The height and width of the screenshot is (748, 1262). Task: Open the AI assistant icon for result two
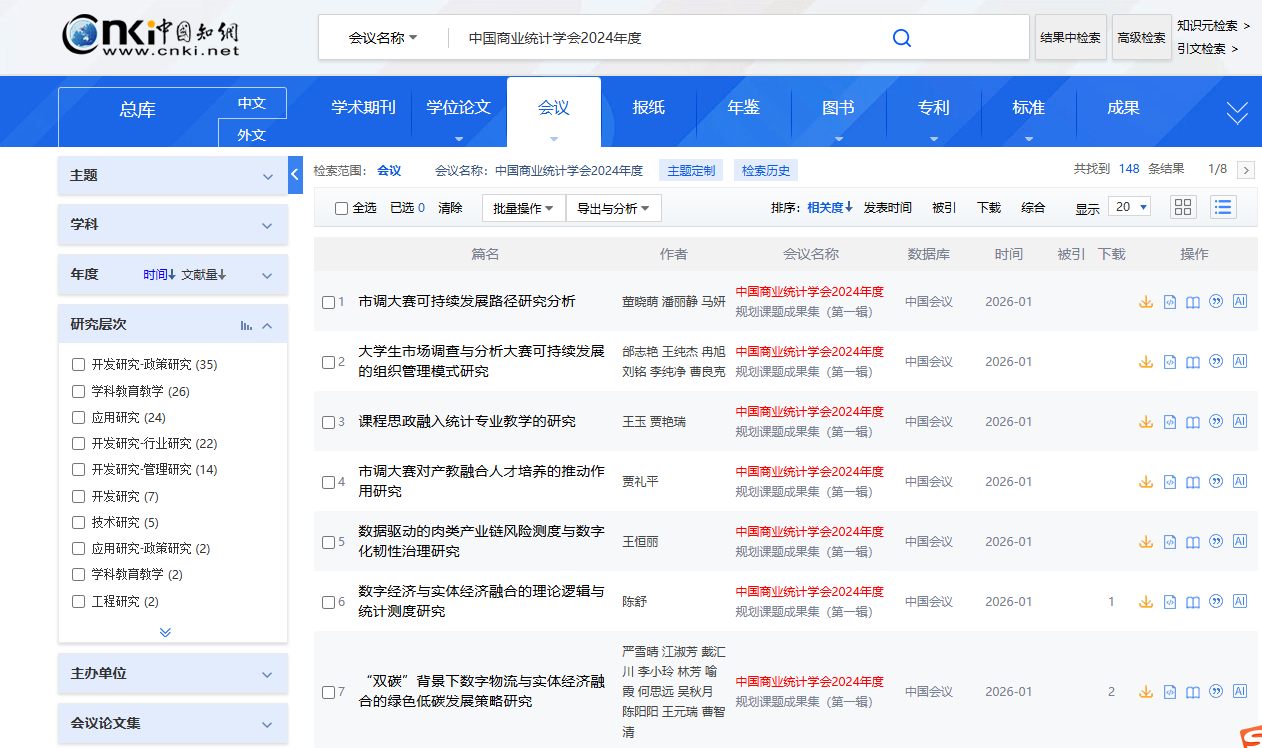click(x=1240, y=361)
